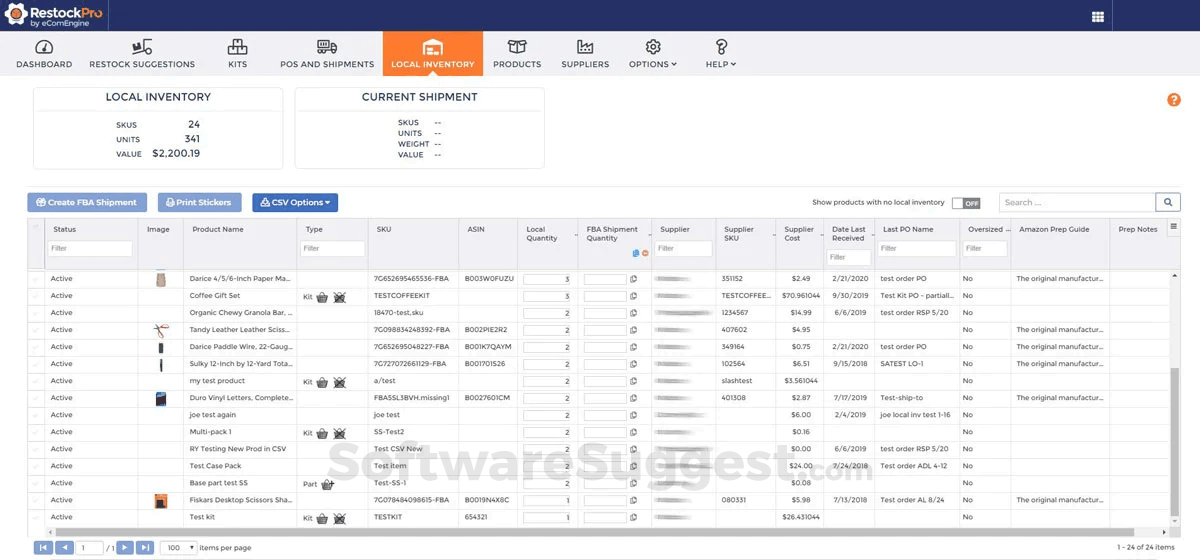Click the Status filter field
The width and height of the screenshot is (1200, 560).
91,248
